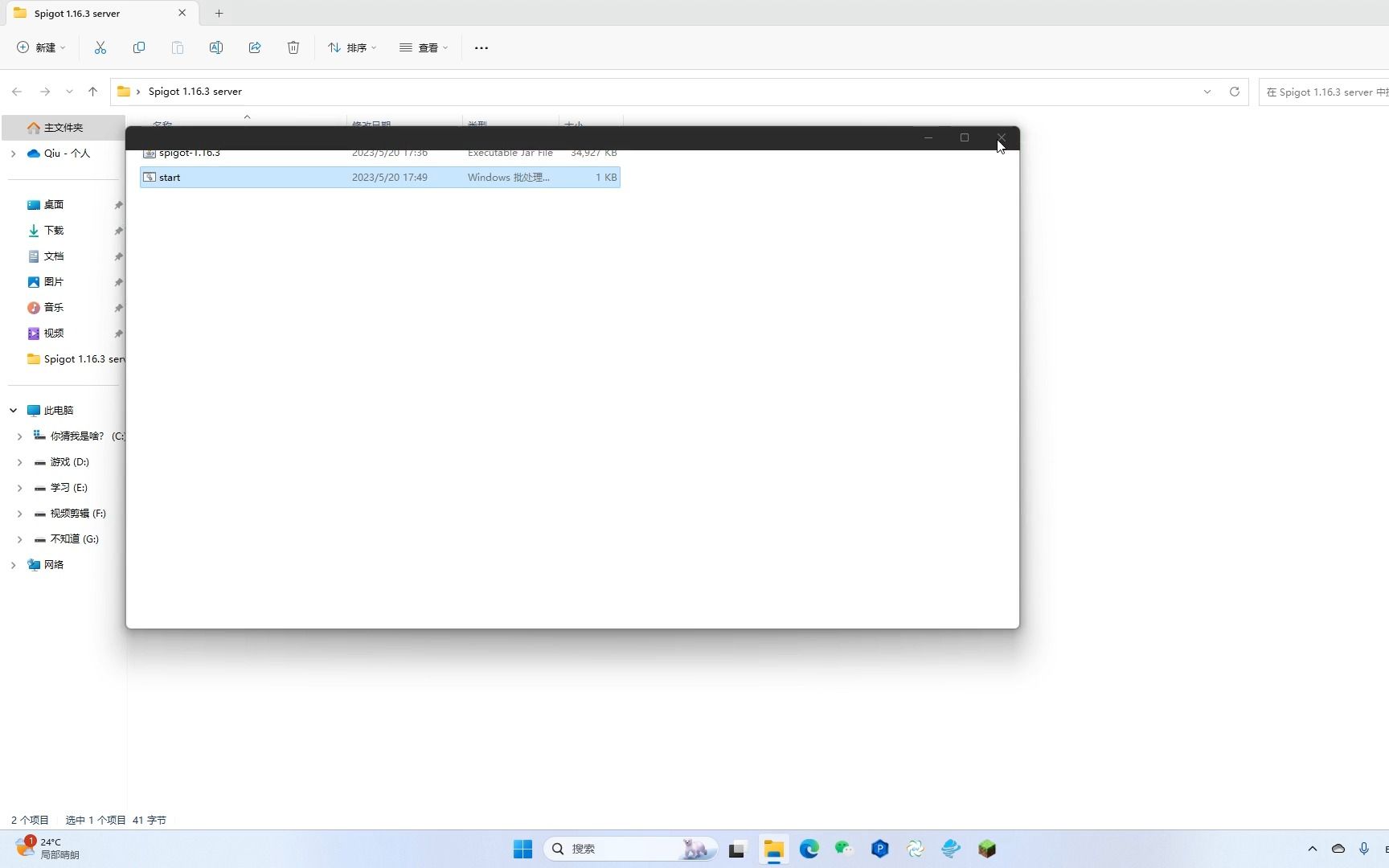This screenshot has width=1389, height=868.
Task: Refresh the current folder view
Action: click(1235, 92)
